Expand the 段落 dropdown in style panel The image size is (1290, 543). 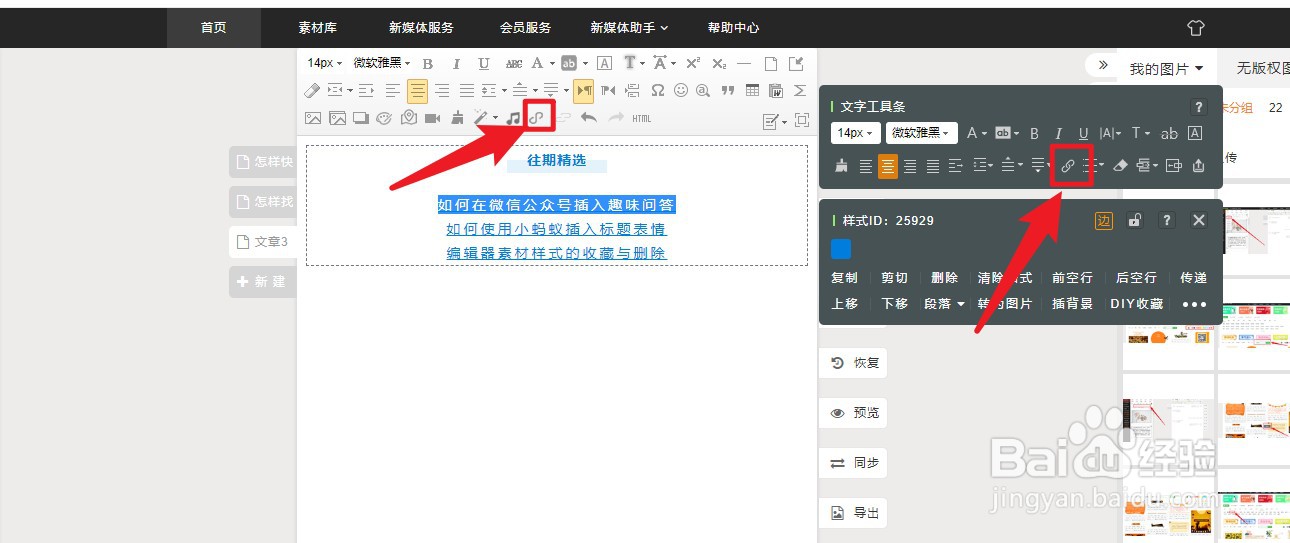(944, 304)
